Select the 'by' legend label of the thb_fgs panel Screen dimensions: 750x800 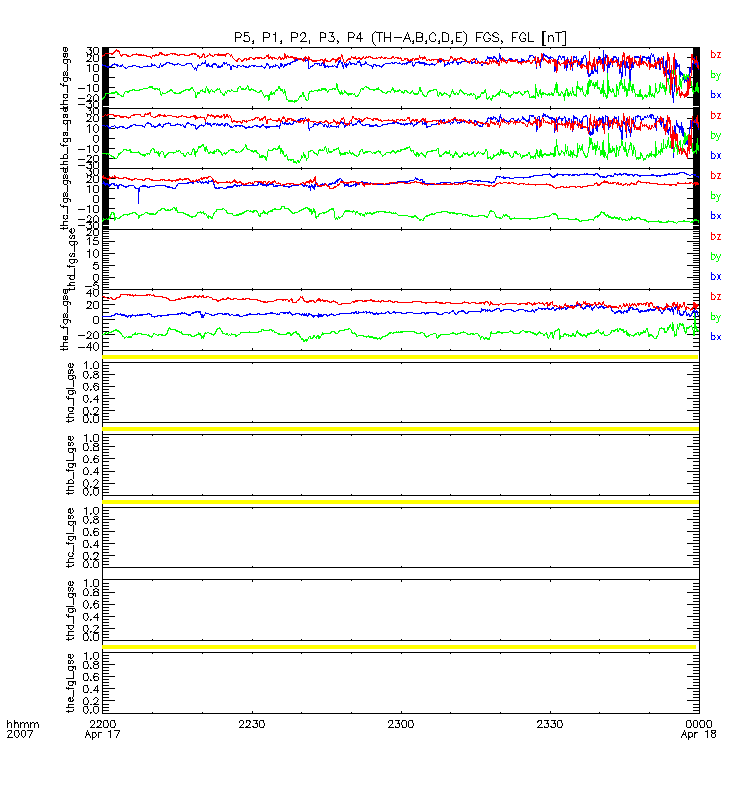(x=715, y=136)
